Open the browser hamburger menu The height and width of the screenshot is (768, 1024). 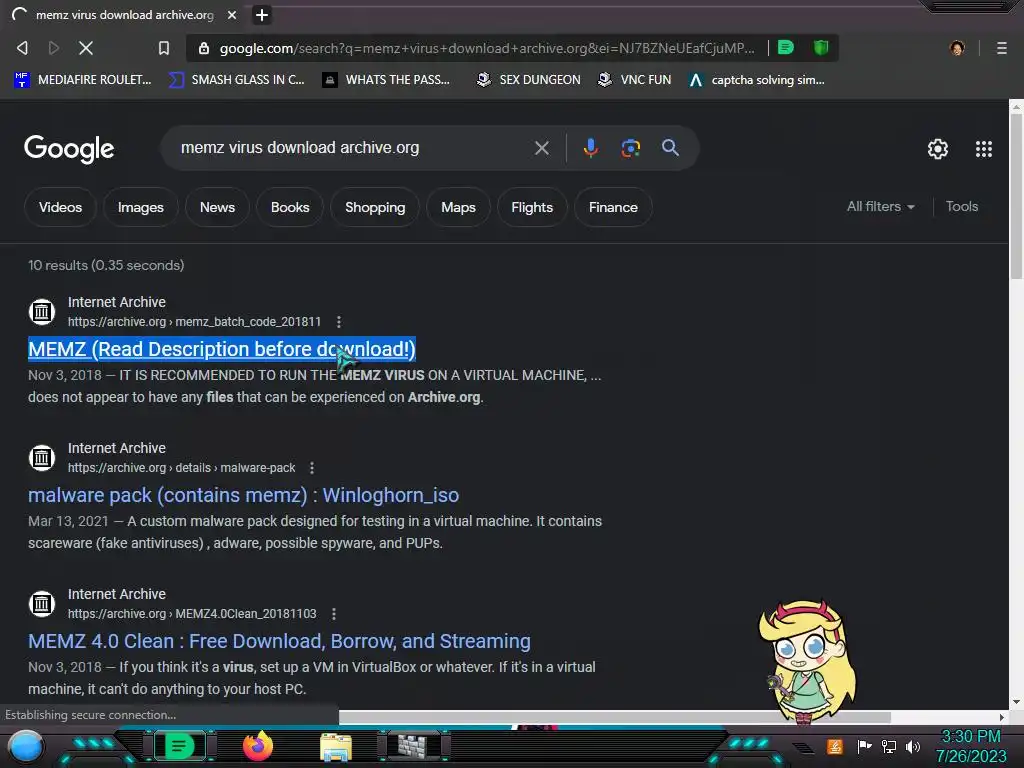coord(1002,48)
